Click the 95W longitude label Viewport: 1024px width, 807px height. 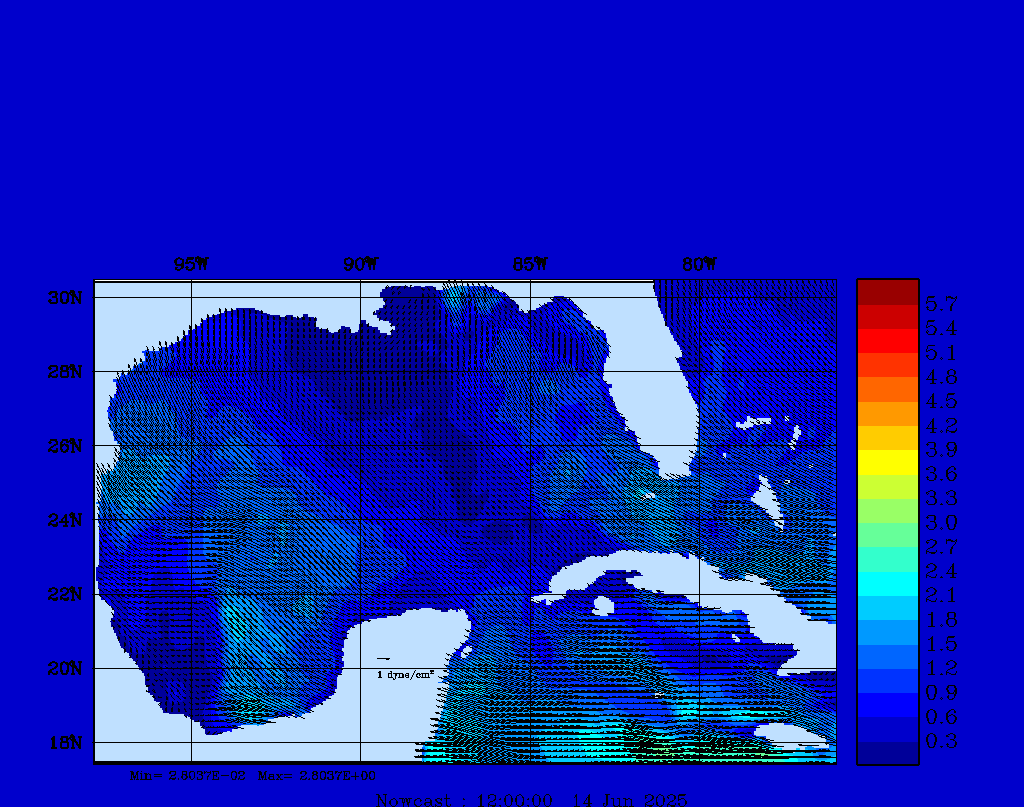tap(190, 265)
